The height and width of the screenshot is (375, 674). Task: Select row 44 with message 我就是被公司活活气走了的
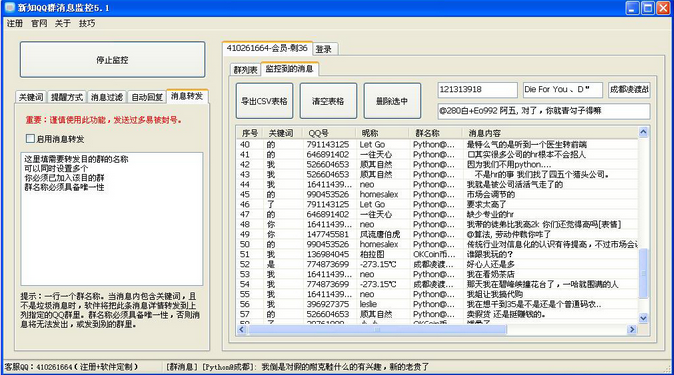(x=438, y=184)
